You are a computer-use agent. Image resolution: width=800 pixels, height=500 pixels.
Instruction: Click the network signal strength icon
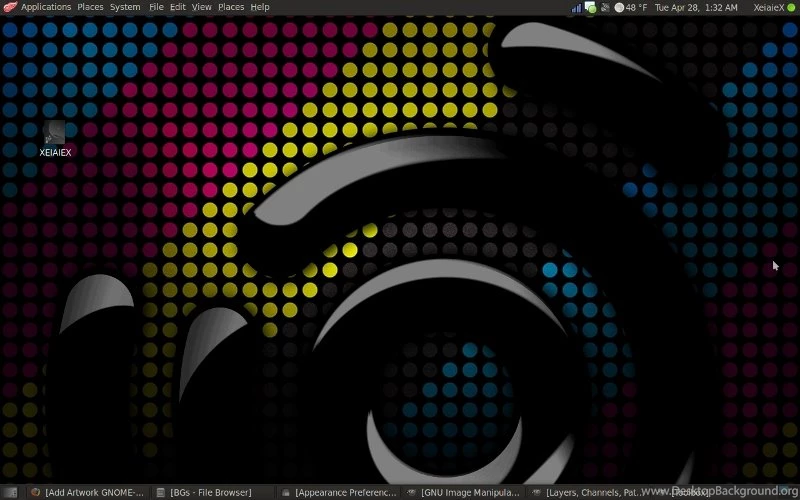[577, 7]
